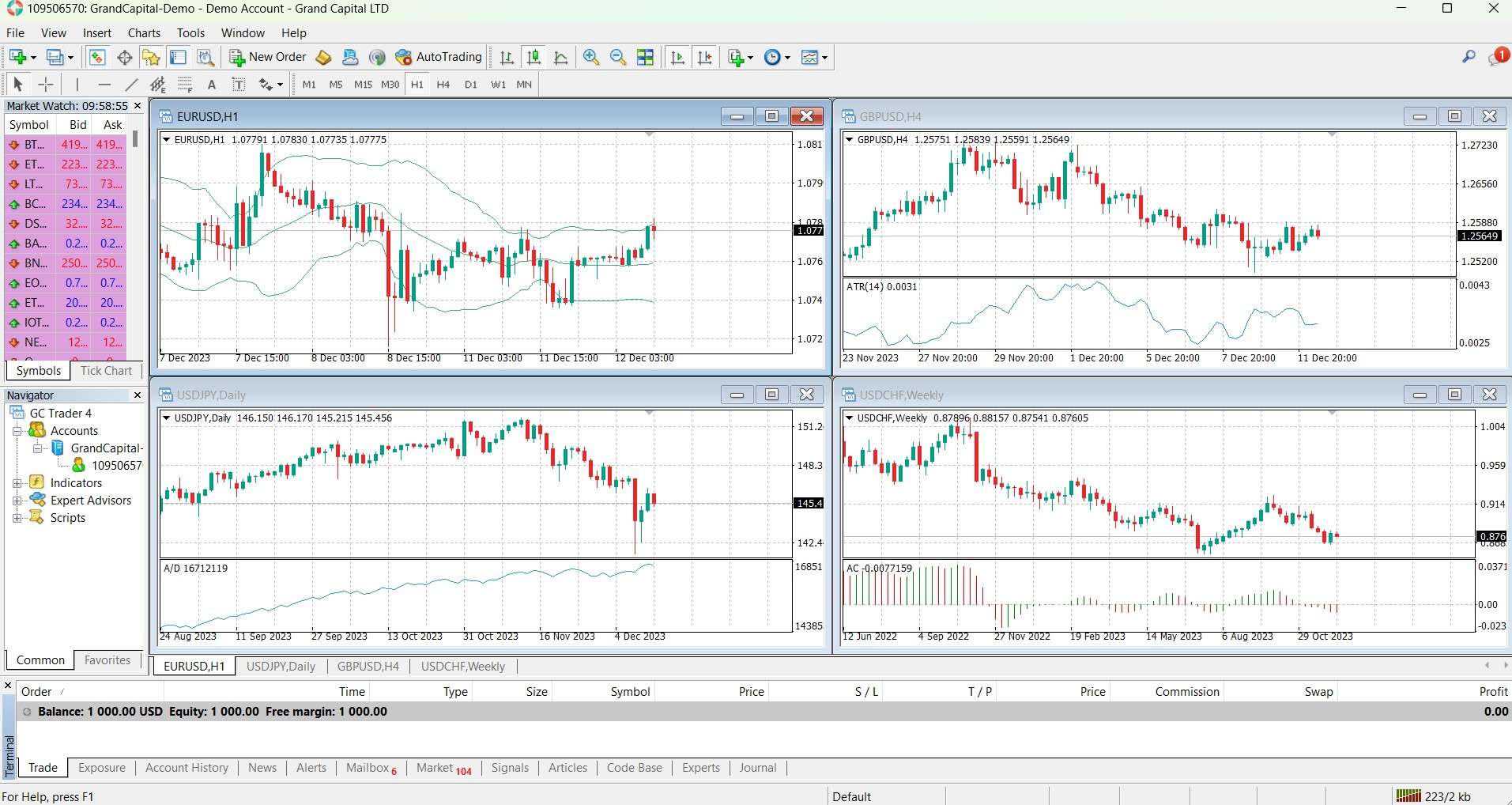Open the Periods clock dropdown arrow
This screenshot has height=805, width=1512.
click(787, 58)
